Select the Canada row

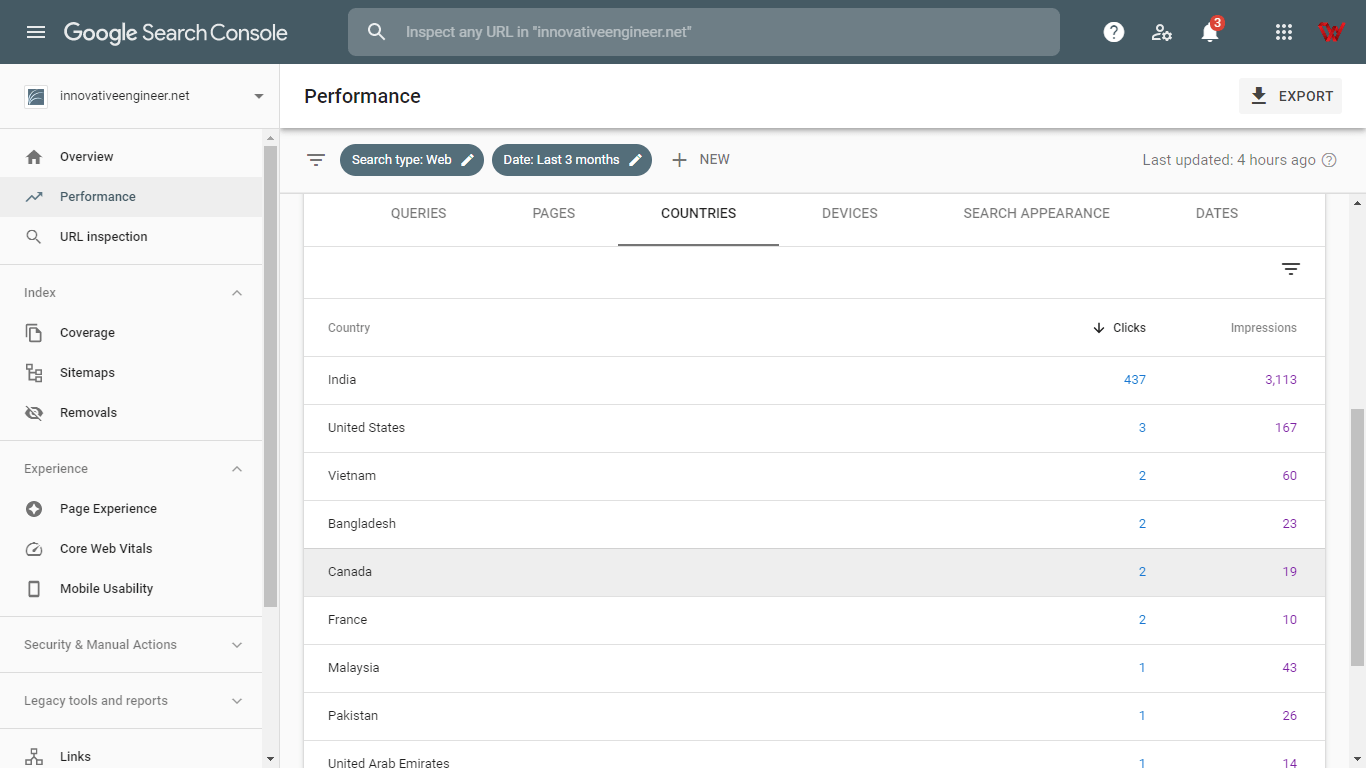pos(814,572)
